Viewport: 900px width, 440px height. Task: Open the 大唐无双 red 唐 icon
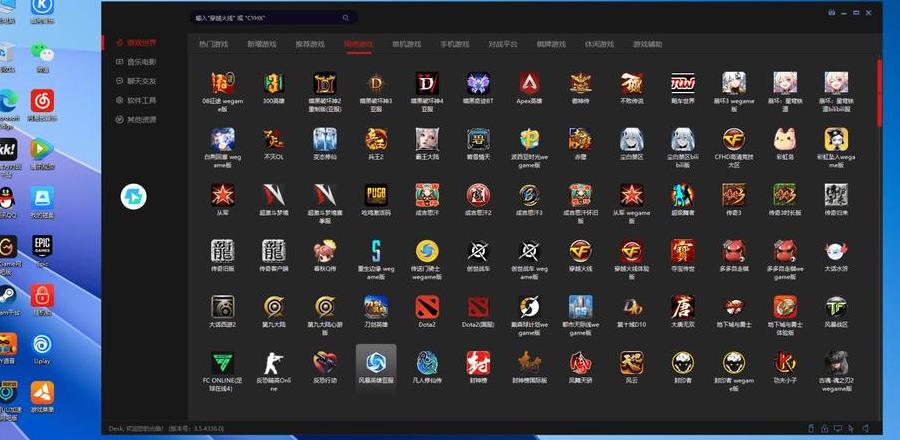pyautogui.click(x=682, y=307)
